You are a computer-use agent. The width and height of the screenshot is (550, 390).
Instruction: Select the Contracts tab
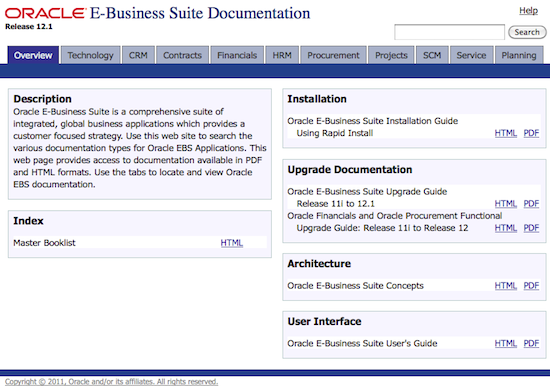pyautogui.click(x=182, y=55)
